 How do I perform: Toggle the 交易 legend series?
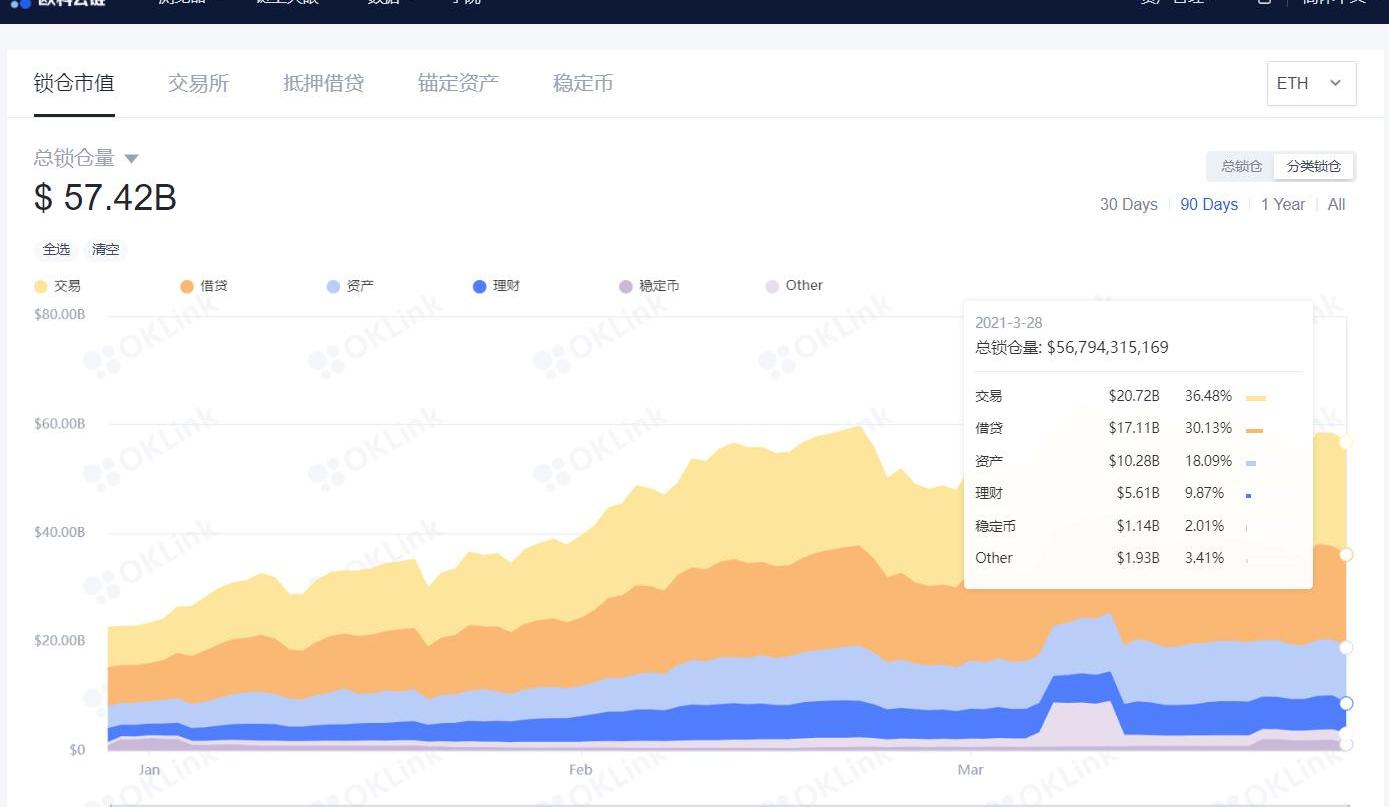click(x=57, y=286)
